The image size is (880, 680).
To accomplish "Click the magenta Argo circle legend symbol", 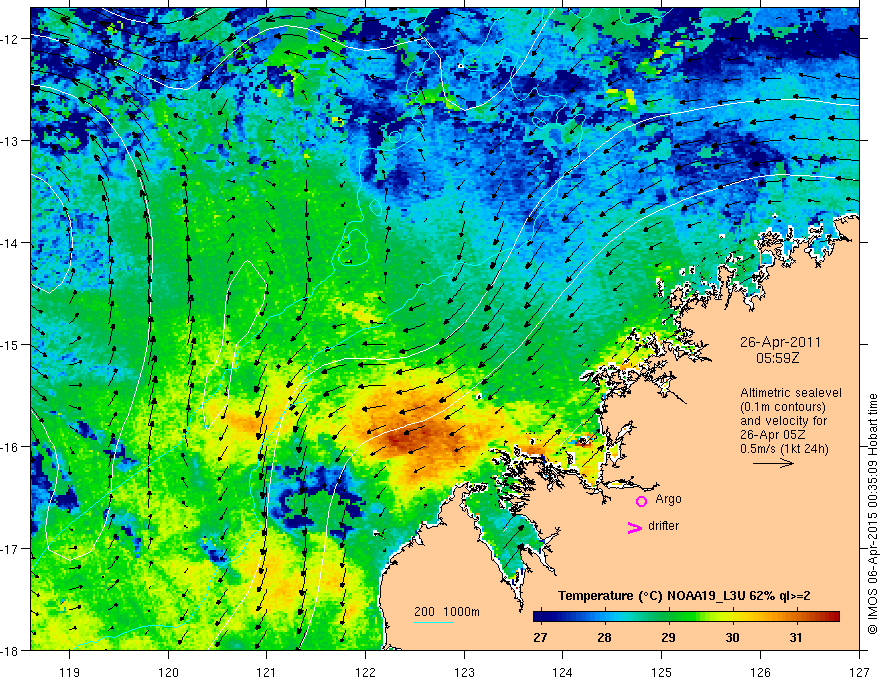I will pos(641,500).
